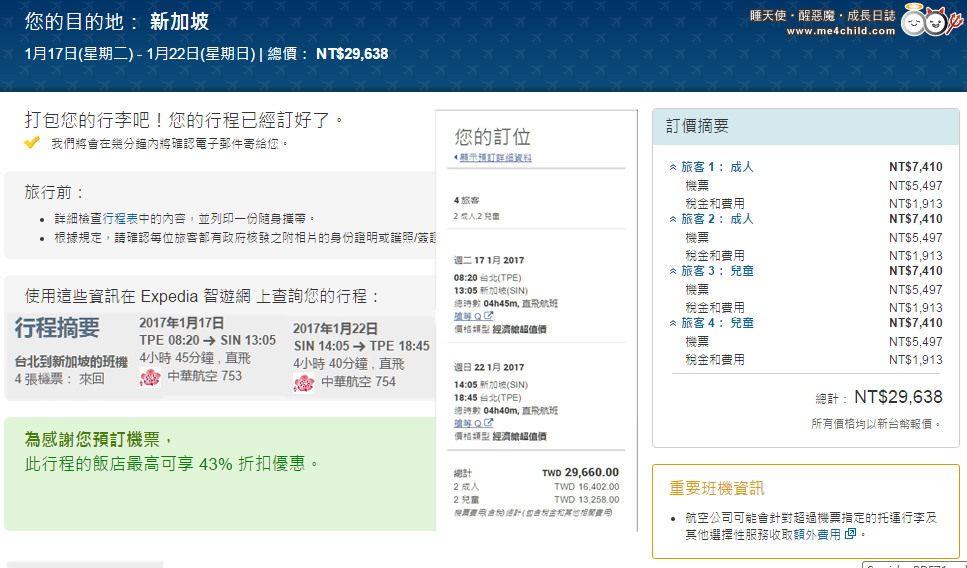Open 顯示預訂詳細資料 link under 您的訂位
Screen dimensions: 967x568
click(x=493, y=158)
